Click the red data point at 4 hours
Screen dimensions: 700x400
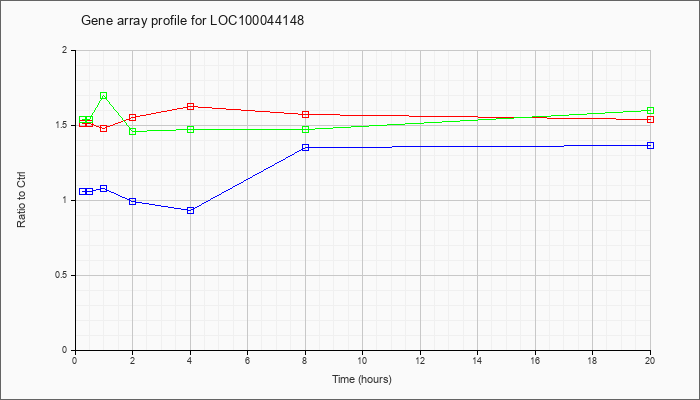click(191, 106)
